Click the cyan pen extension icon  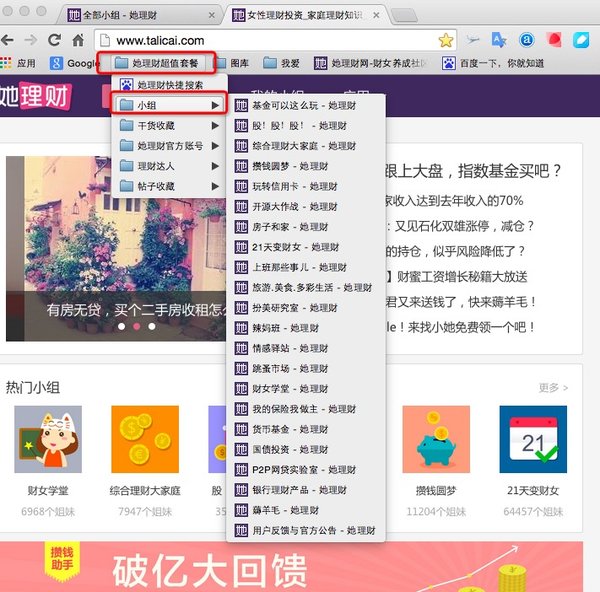[x=581, y=40]
